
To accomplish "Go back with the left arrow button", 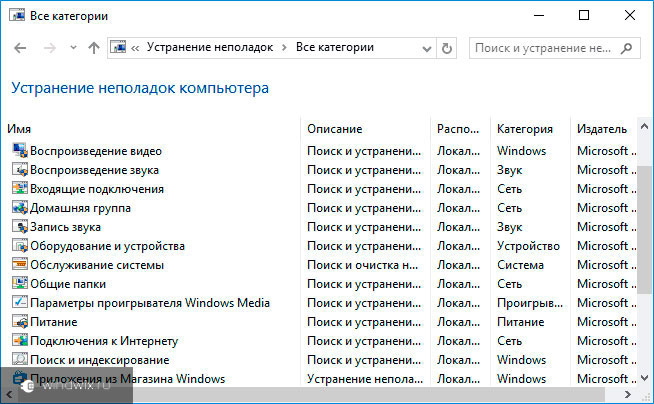I will [20, 48].
